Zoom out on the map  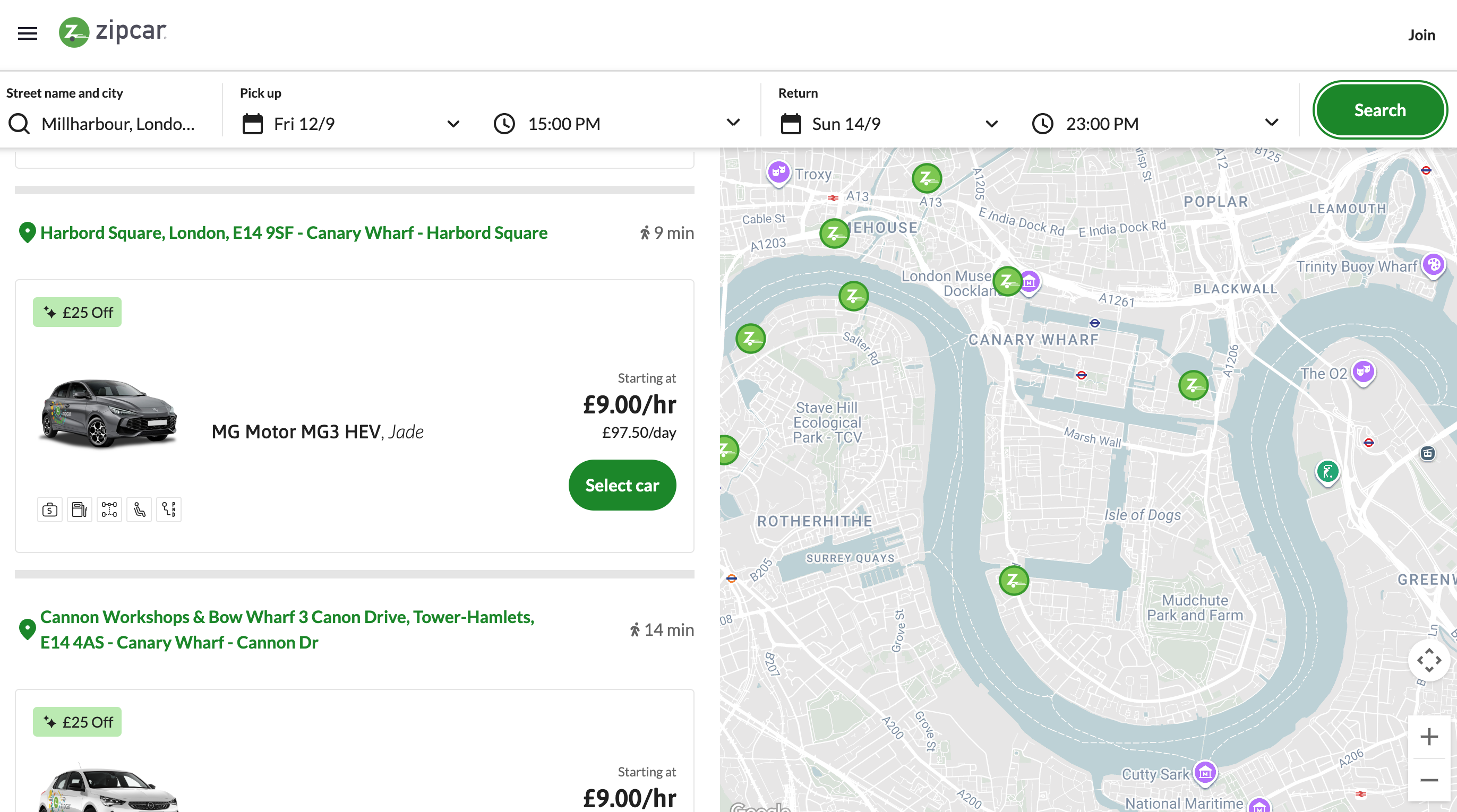[1429, 780]
